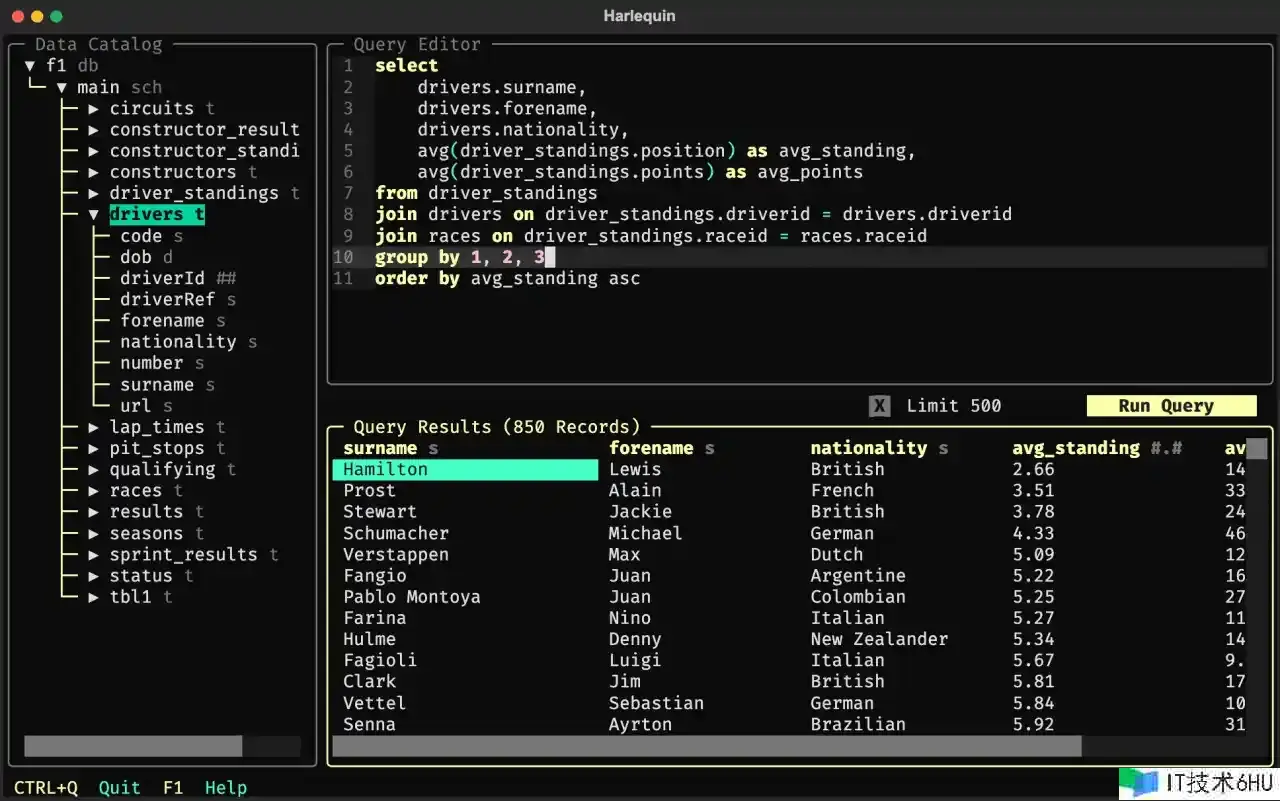
Task: Select the url column in drivers
Action: point(146,406)
